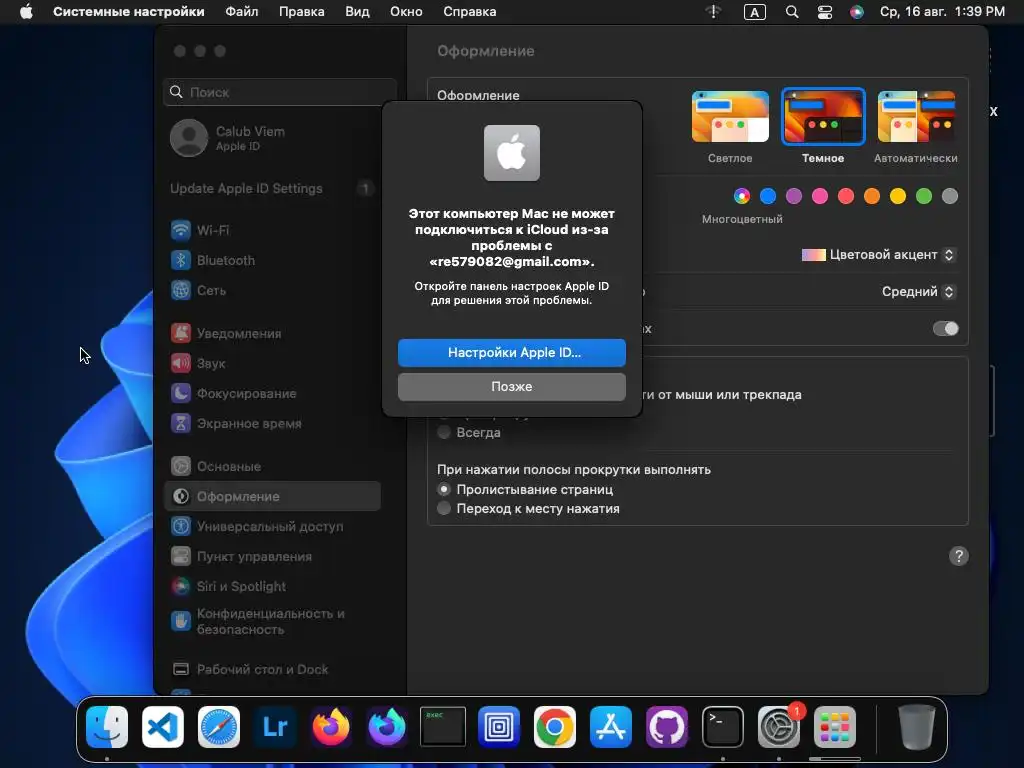Select blue accent color
Viewport: 1024px width, 768px height.
click(768, 196)
